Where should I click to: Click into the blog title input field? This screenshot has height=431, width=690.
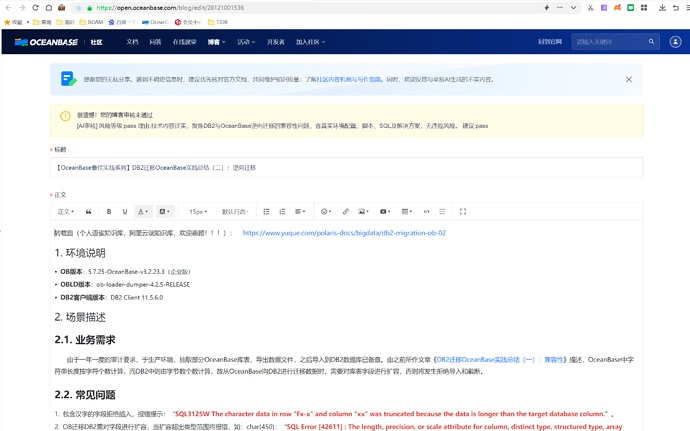click(346, 167)
